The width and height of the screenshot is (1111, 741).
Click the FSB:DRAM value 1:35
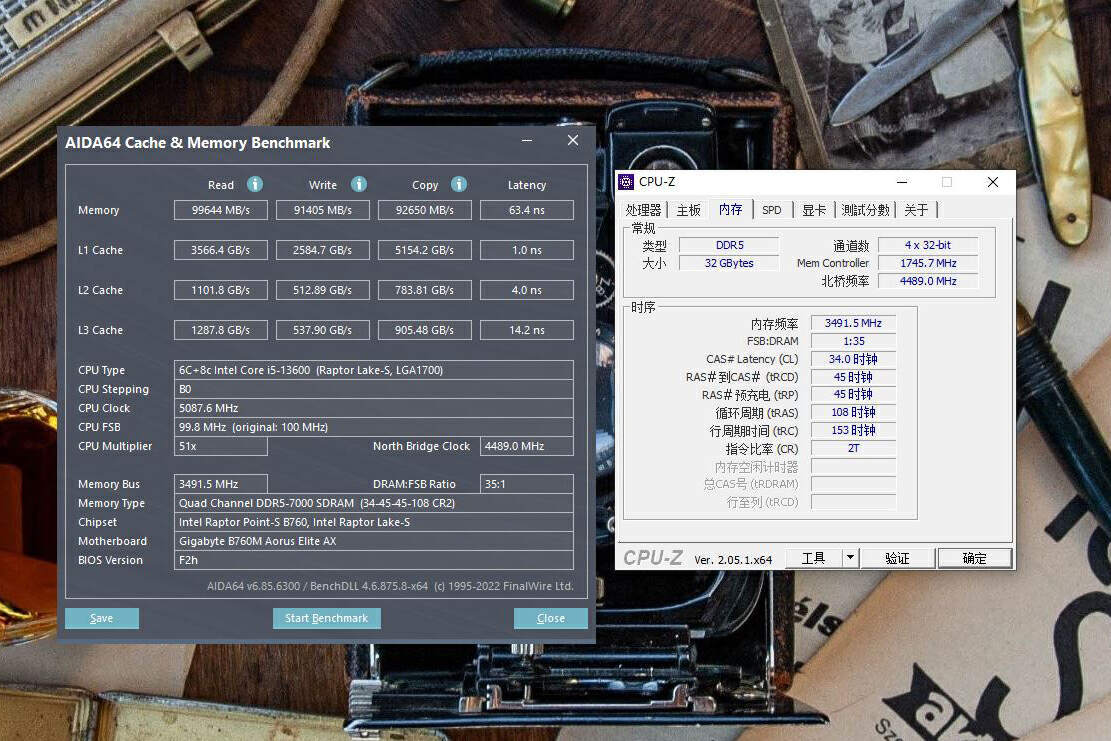coord(853,341)
